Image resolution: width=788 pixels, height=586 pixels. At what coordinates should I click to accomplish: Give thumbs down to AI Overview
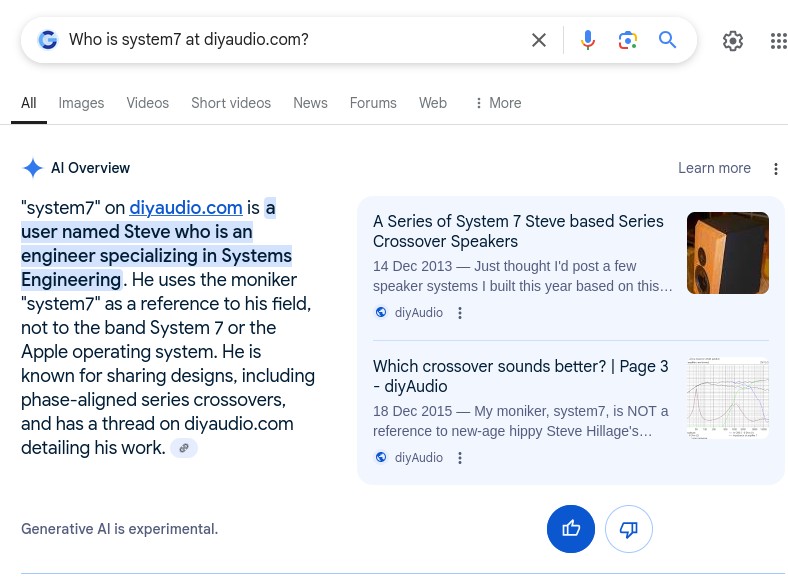(x=629, y=529)
